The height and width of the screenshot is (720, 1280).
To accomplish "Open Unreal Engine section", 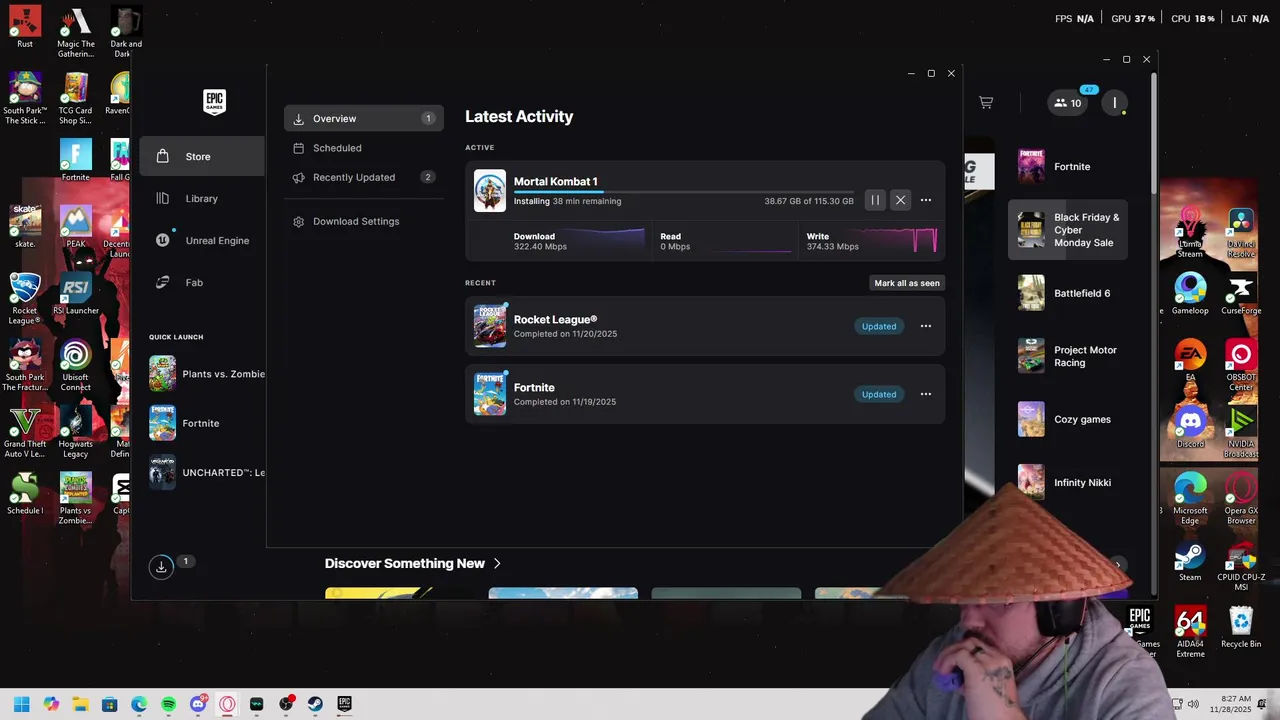I will coord(202,240).
